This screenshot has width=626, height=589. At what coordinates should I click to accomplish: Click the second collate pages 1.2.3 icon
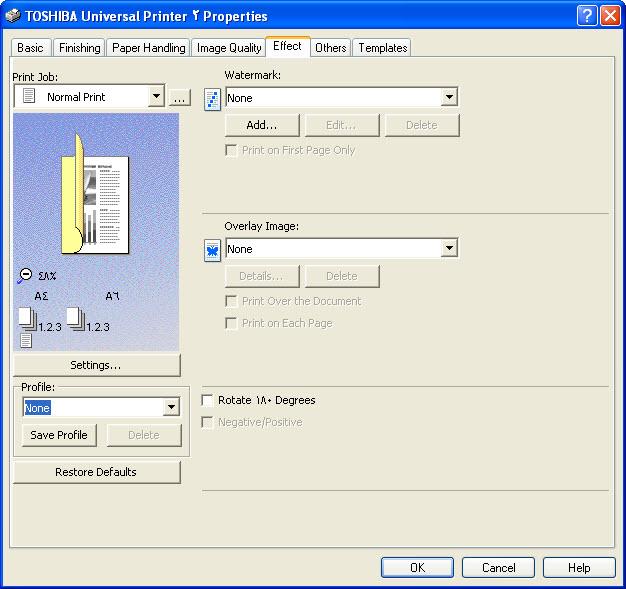click(x=76, y=319)
